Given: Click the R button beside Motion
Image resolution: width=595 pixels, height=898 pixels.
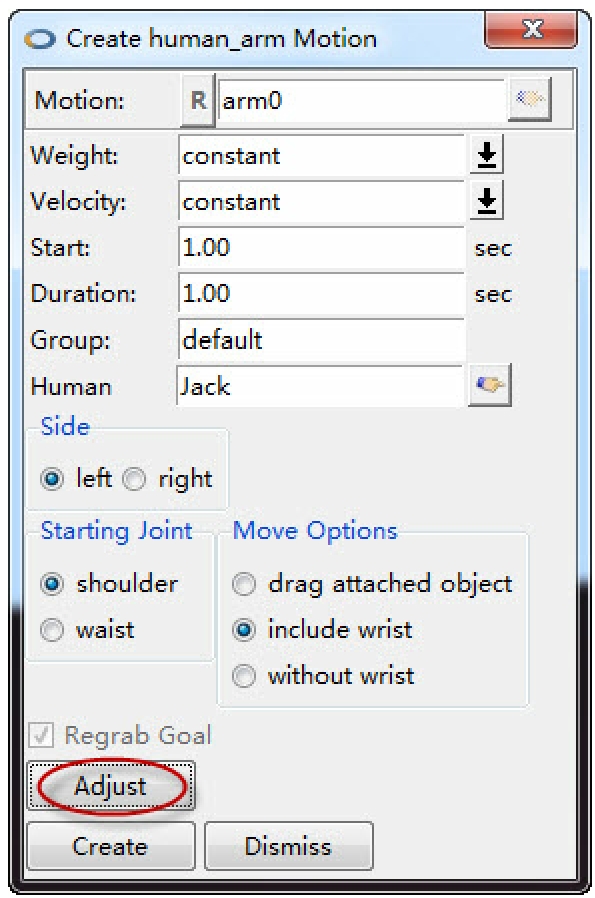Looking at the screenshot, I should 198,101.
